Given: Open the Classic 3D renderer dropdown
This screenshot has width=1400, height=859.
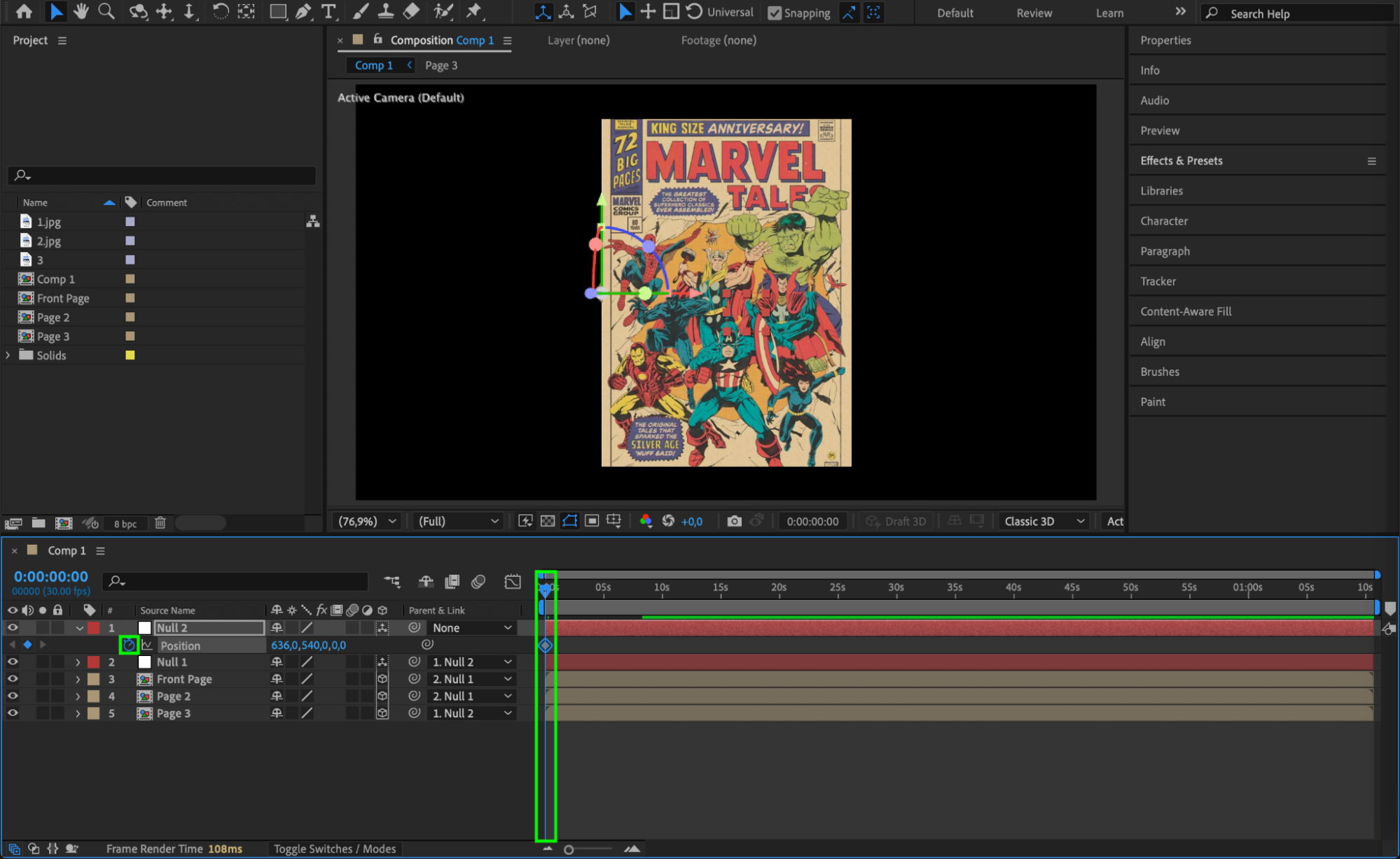Looking at the screenshot, I should [x=1044, y=521].
